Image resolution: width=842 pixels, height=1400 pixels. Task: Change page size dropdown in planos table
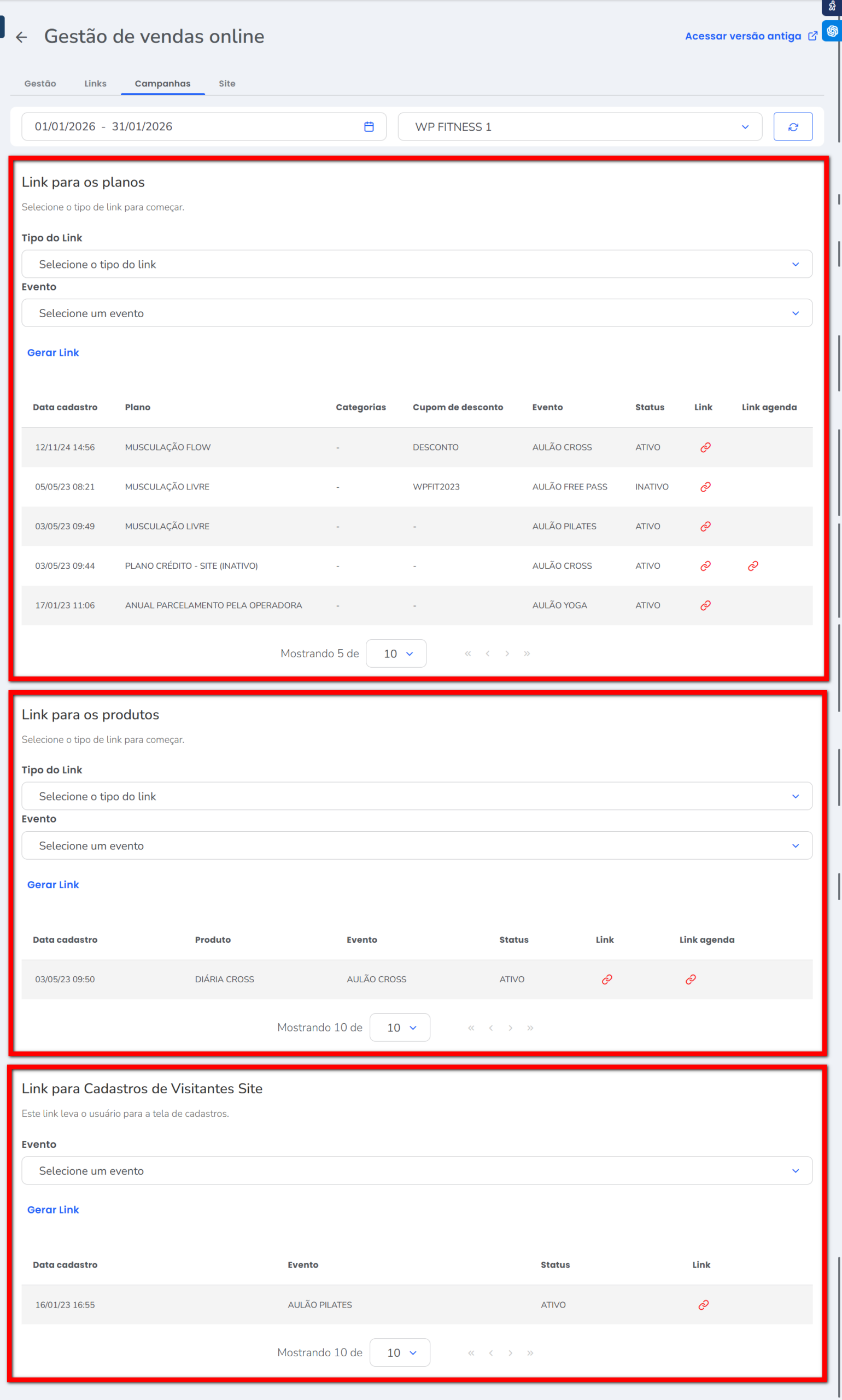tap(396, 654)
